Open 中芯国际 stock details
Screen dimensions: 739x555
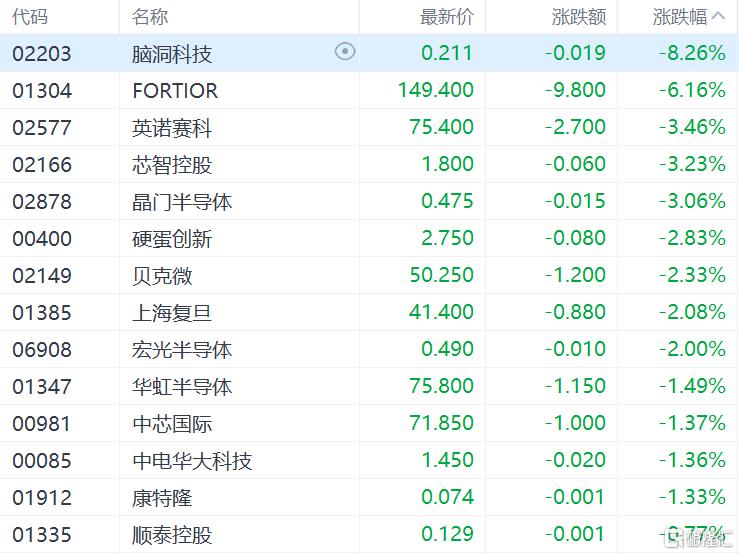(x=172, y=423)
